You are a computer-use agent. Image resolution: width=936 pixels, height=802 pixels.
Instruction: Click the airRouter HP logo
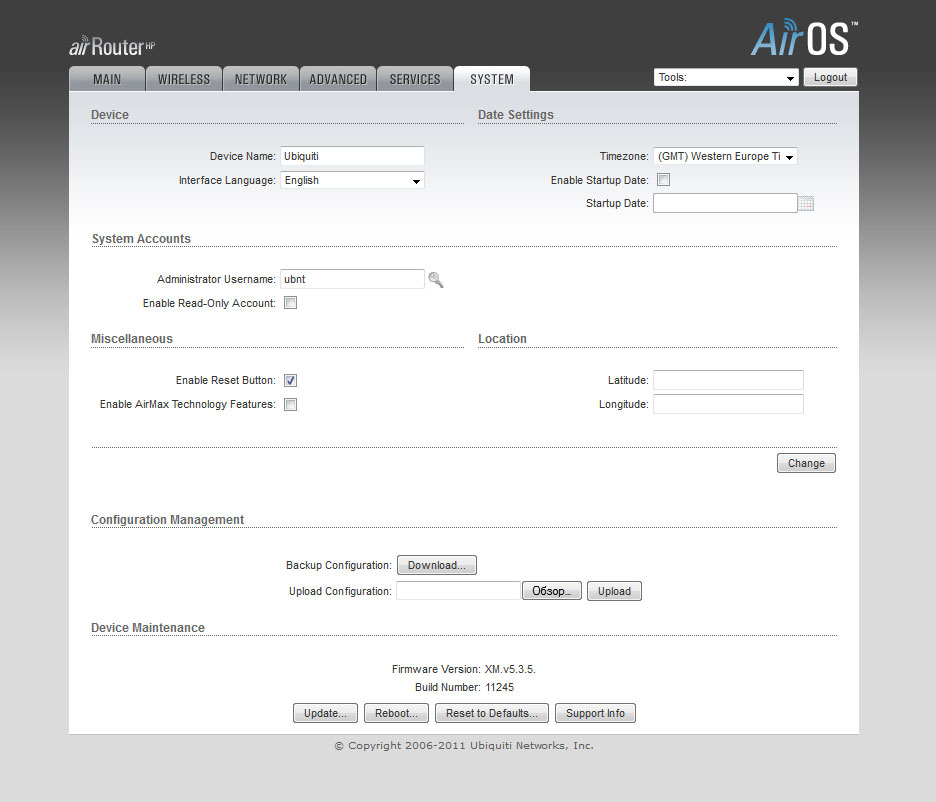(x=112, y=46)
